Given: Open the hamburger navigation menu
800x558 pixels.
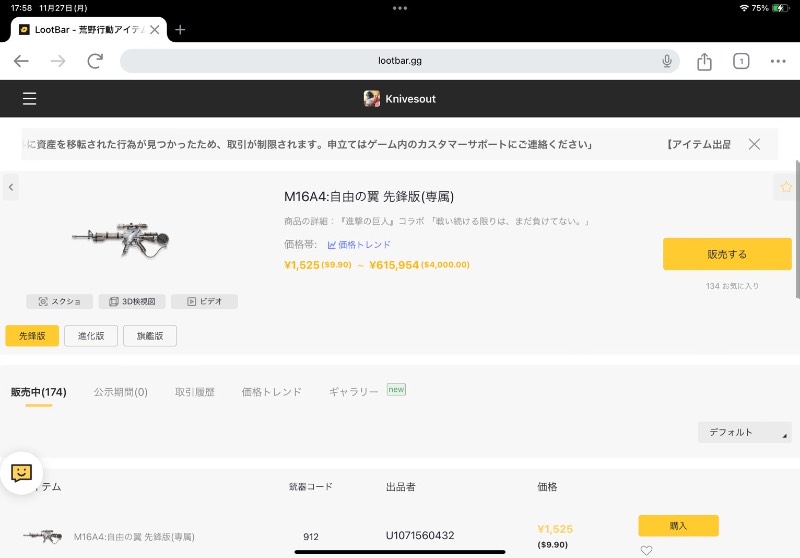Looking at the screenshot, I should tap(29, 98).
